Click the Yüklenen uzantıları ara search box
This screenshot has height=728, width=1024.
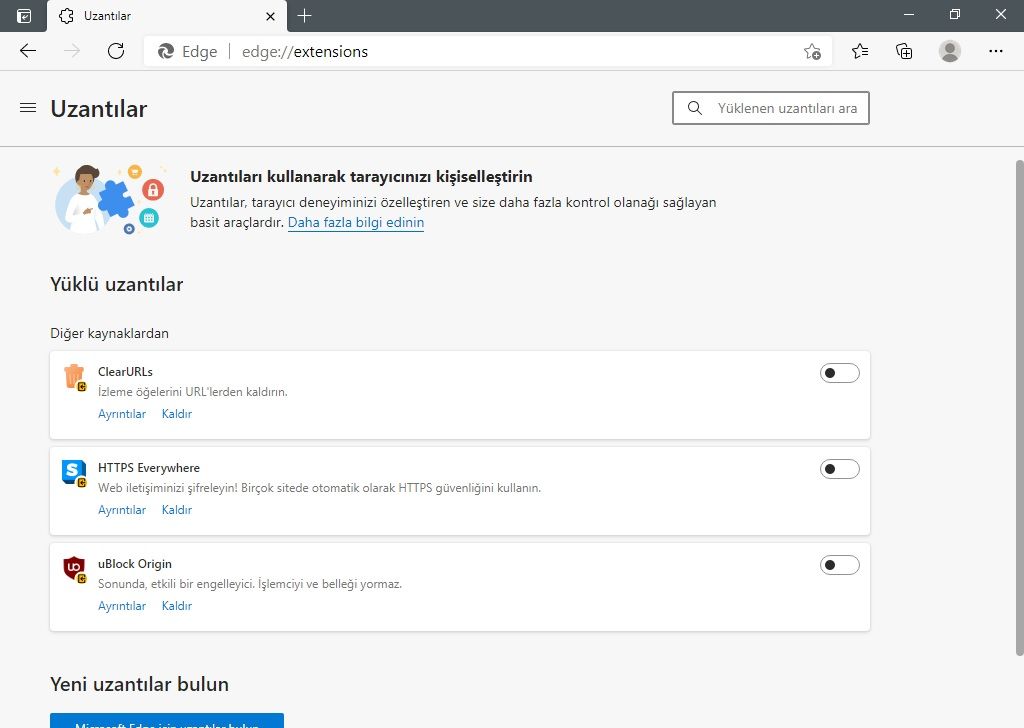(771, 108)
